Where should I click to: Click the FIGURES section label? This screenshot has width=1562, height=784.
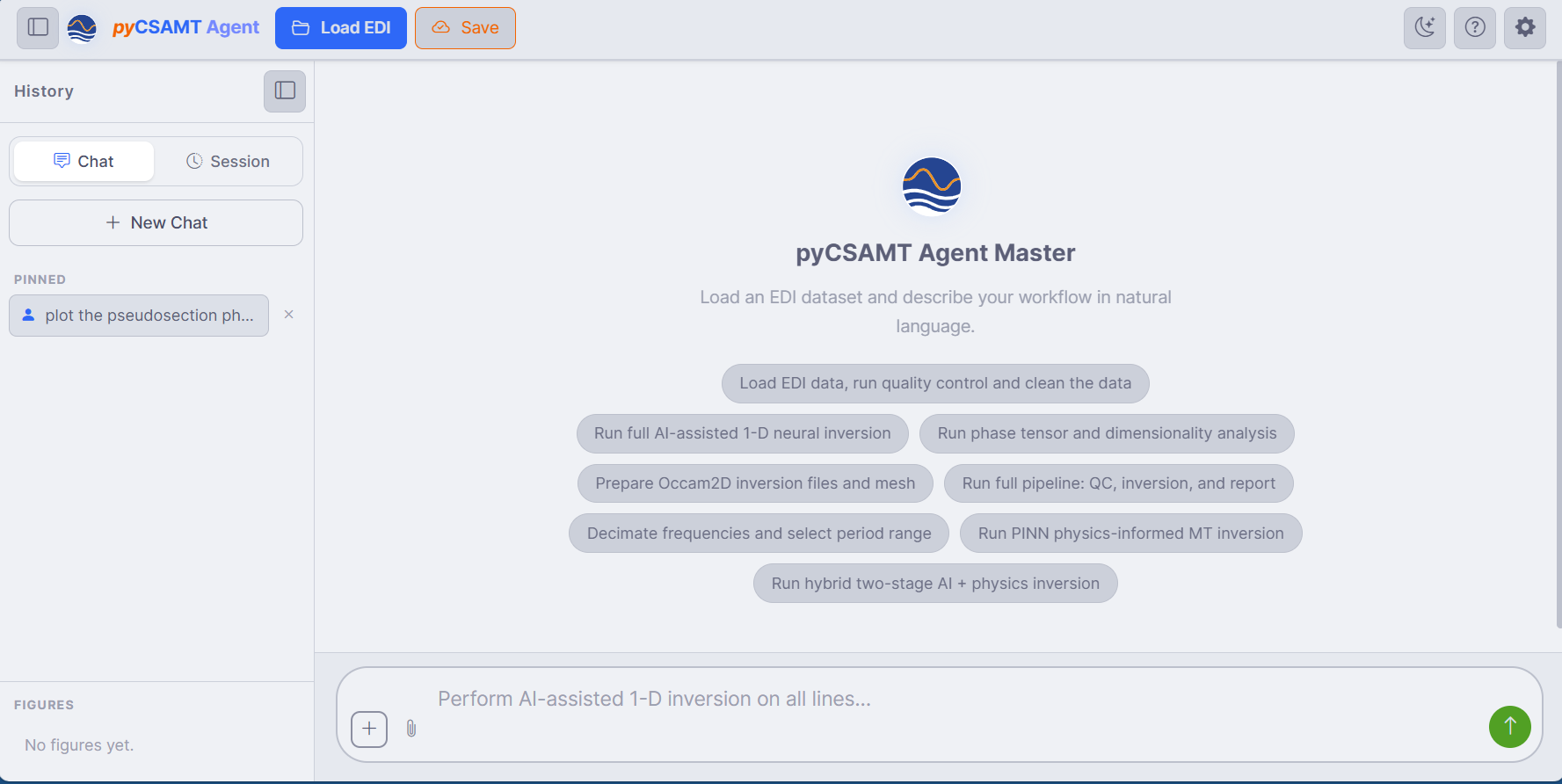(x=44, y=705)
